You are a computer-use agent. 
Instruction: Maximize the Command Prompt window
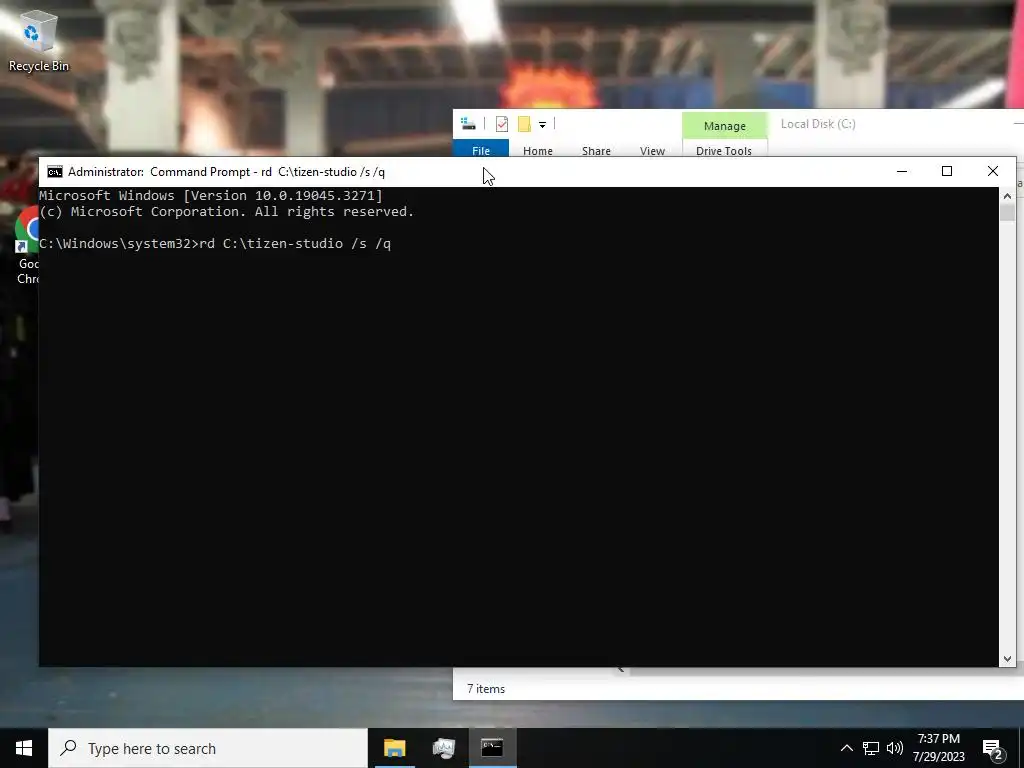tap(947, 171)
